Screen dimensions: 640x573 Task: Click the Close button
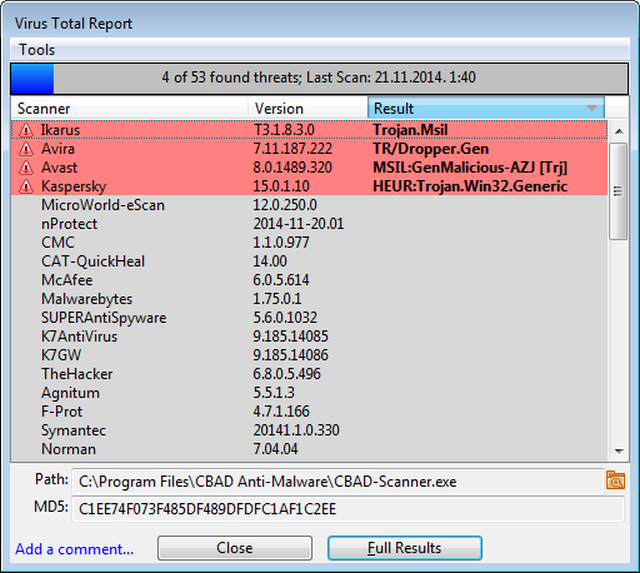click(x=235, y=548)
